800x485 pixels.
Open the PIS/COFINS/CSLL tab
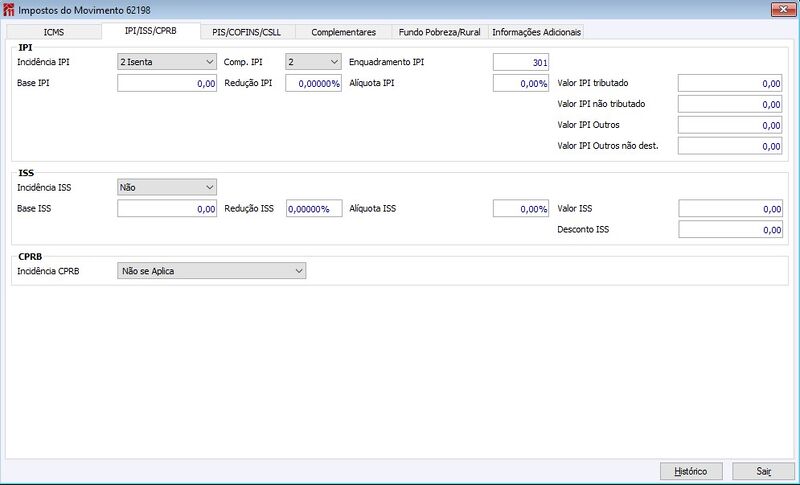[x=247, y=32]
